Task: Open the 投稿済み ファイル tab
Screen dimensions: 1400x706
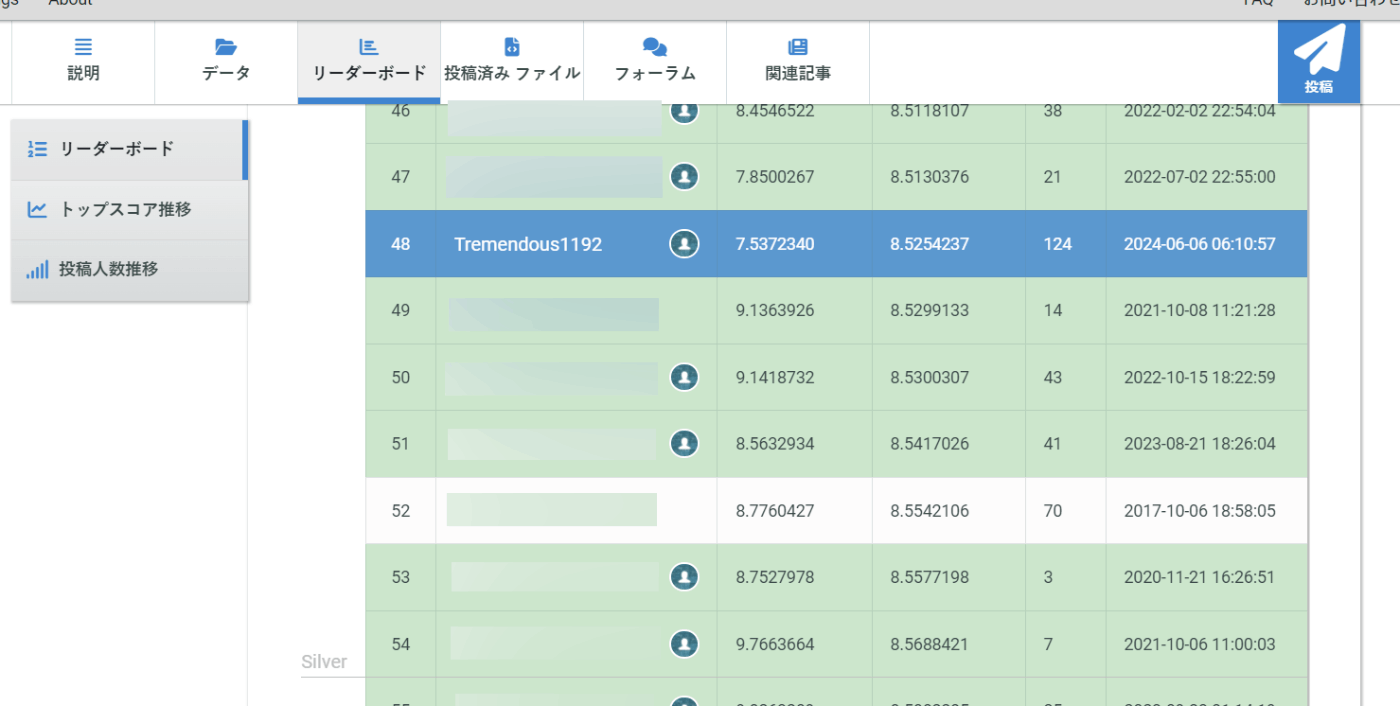Action: coord(512,62)
